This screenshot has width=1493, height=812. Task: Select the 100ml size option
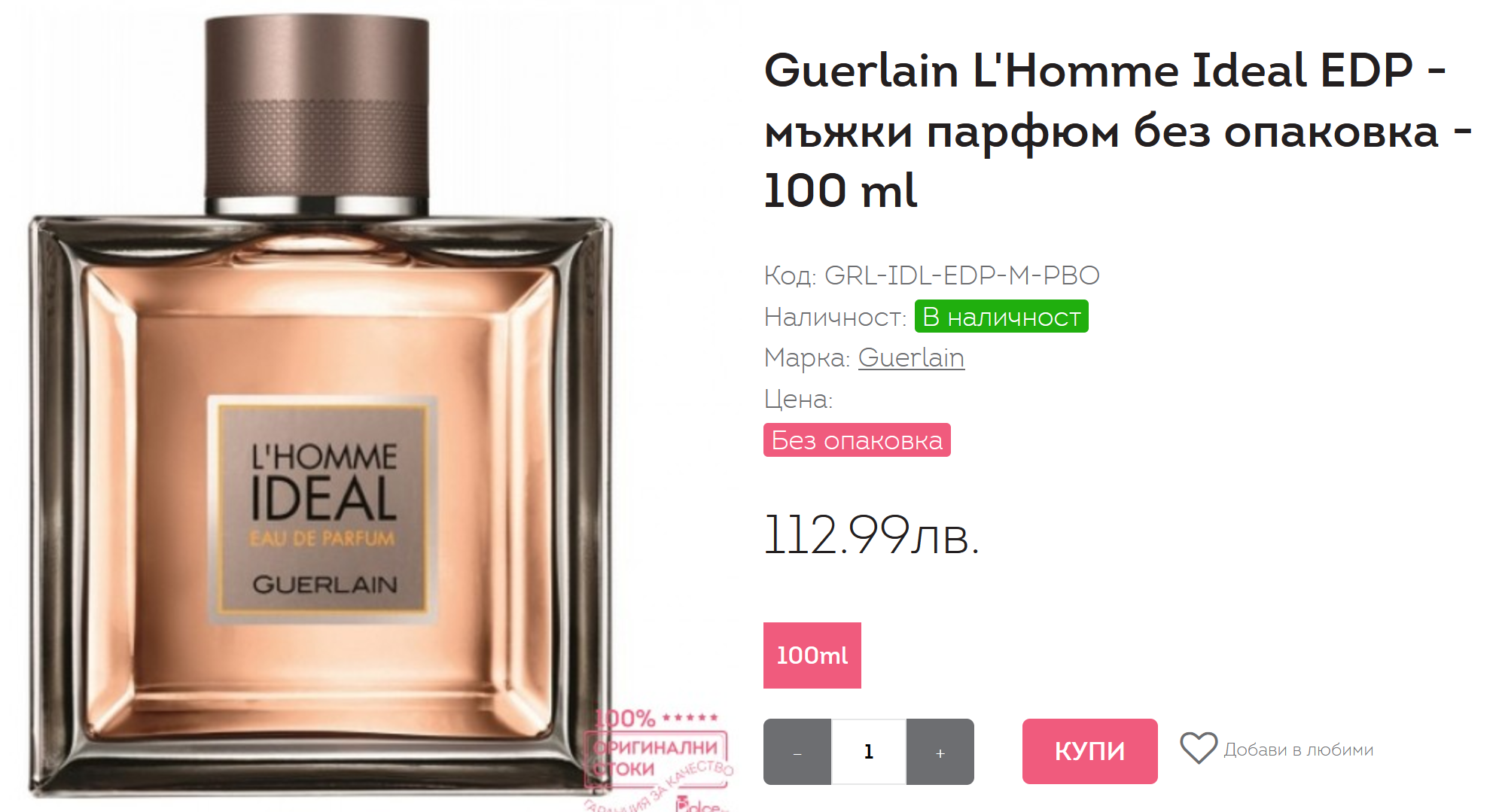pyautogui.click(x=812, y=655)
